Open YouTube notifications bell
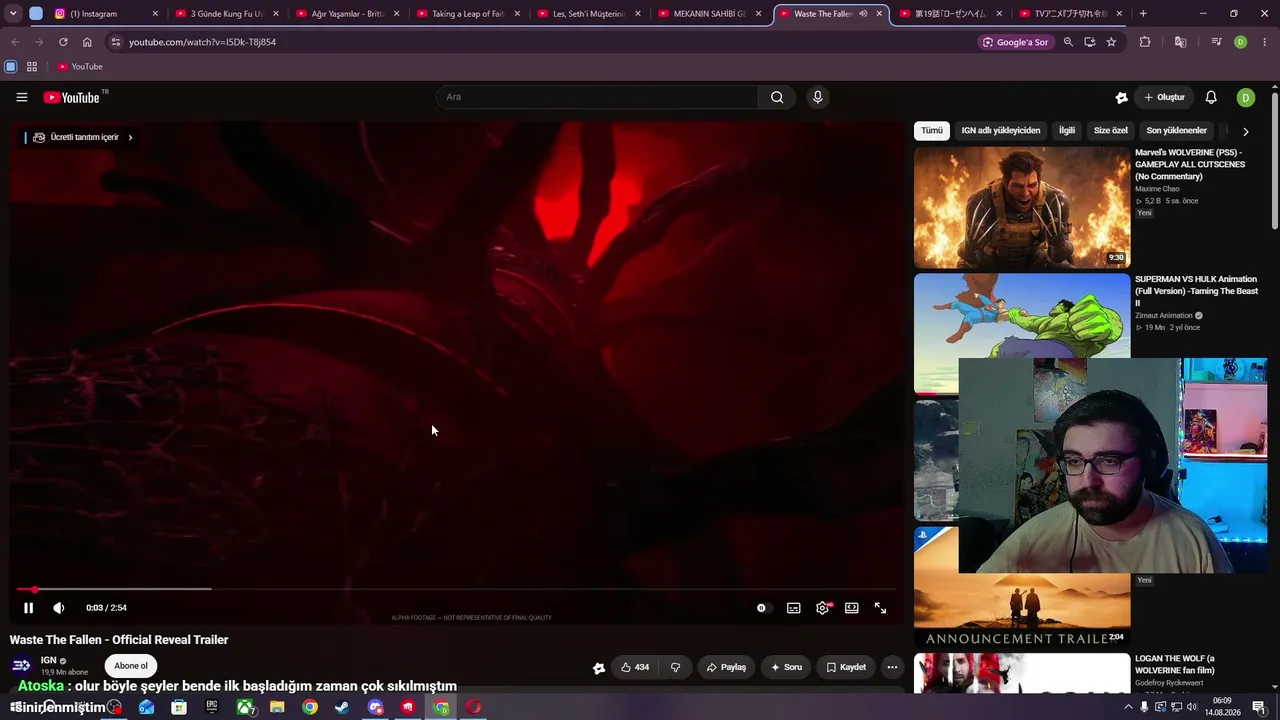 pyautogui.click(x=1211, y=97)
